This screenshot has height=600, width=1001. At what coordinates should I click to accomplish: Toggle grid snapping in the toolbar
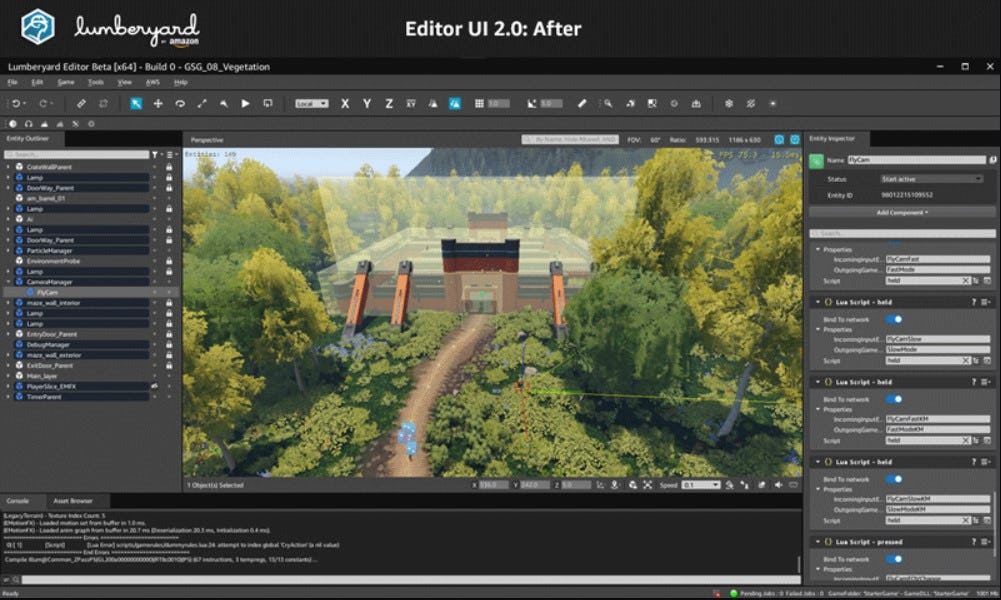(477, 102)
